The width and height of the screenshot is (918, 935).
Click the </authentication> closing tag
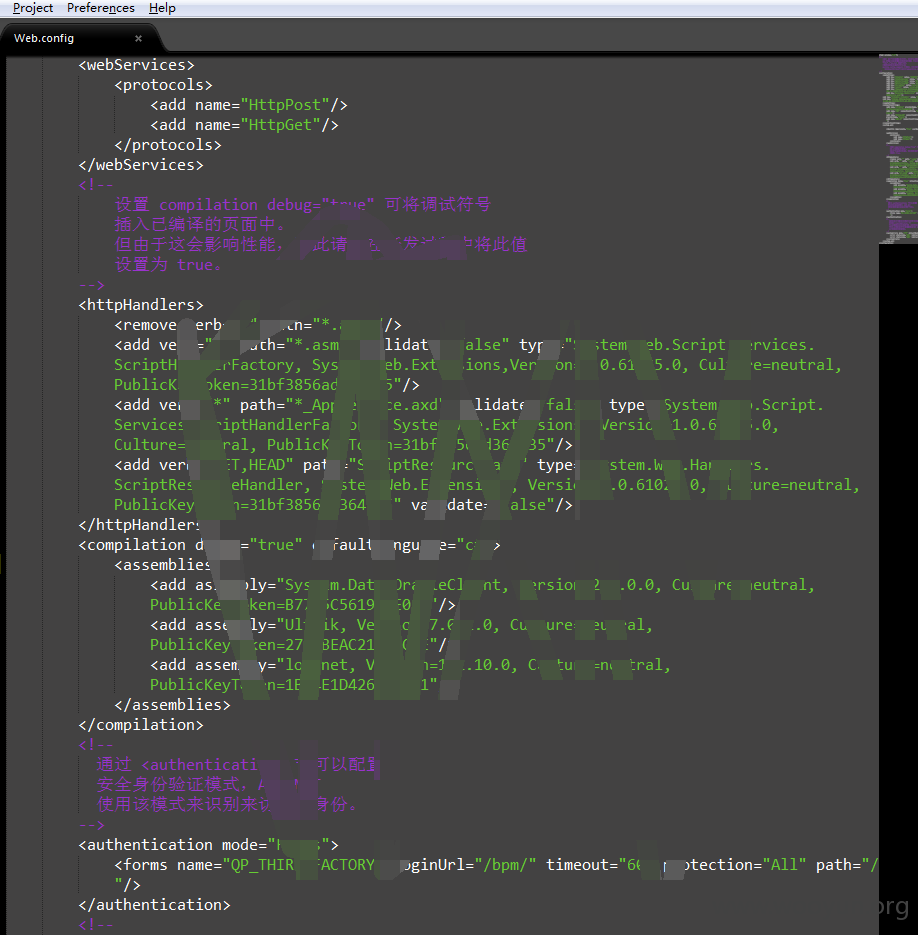pyautogui.click(x=154, y=905)
